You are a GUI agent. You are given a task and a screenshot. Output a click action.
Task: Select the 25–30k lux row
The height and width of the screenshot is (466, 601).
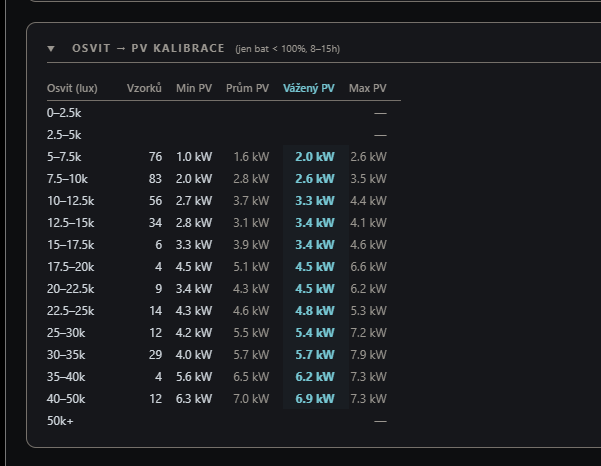pyautogui.click(x=224, y=333)
